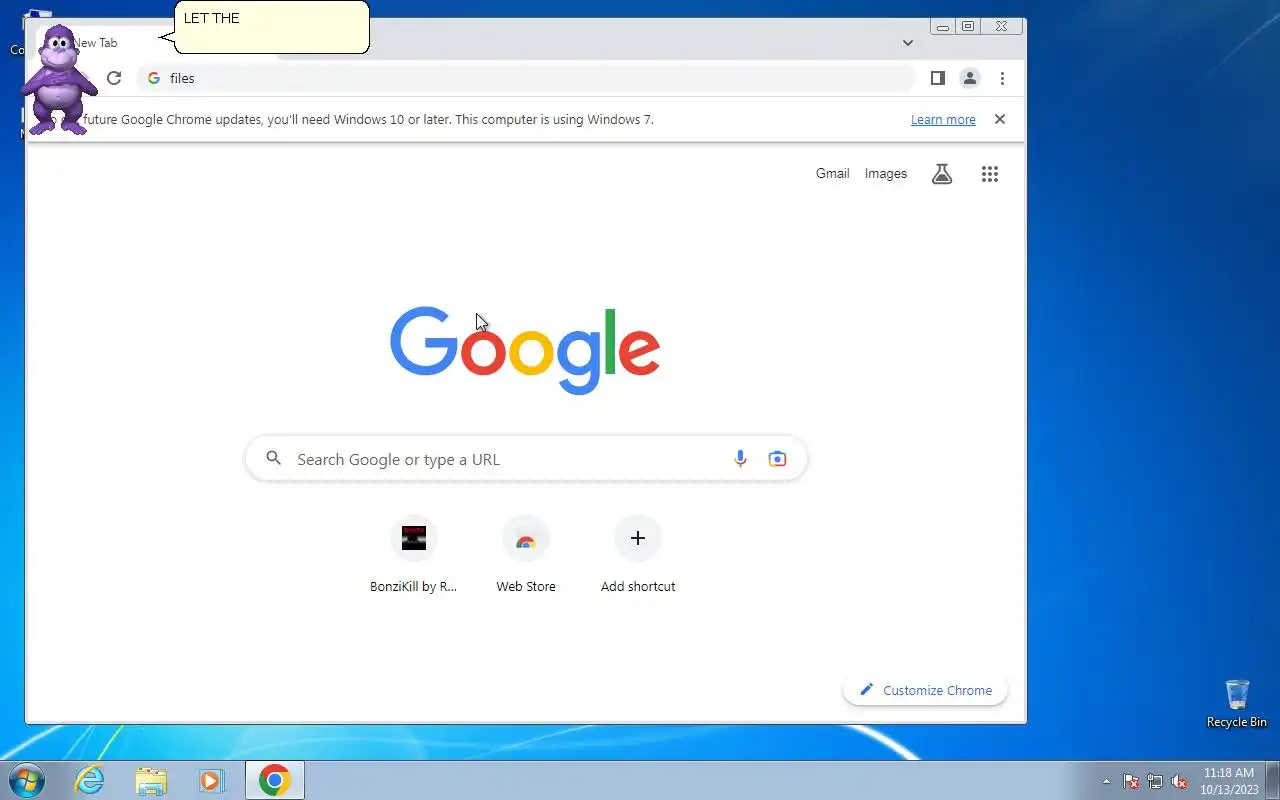This screenshot has width=1280, height=800.
Task: Open Google Images link
Action: [x=885, y=174]
